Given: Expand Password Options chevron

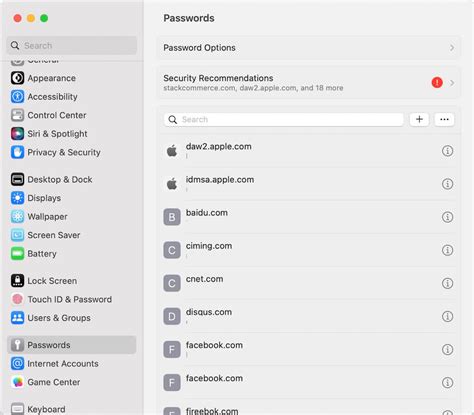Looking at the screenshot, I should pos(452,48).
